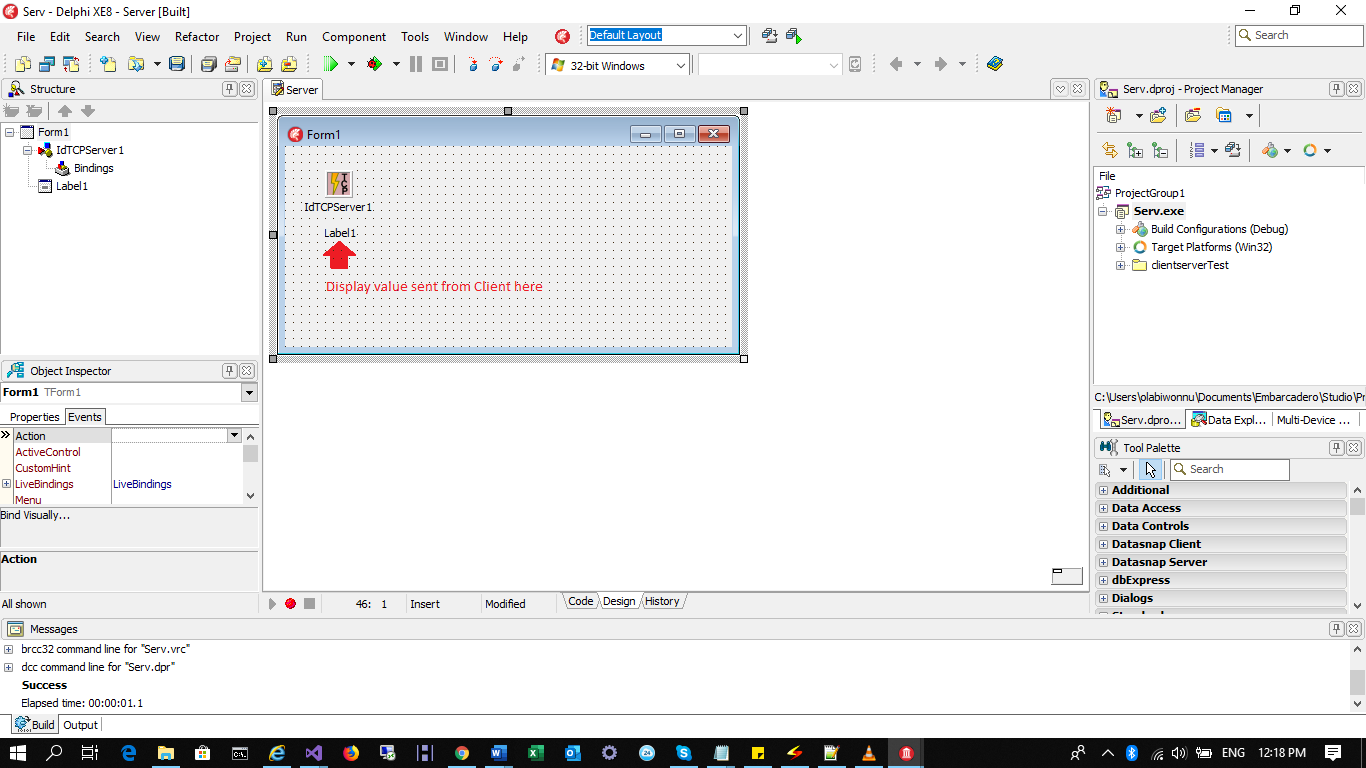
Task: Expand the Target Platforms (Win32) node
Action: (1121, 247)
